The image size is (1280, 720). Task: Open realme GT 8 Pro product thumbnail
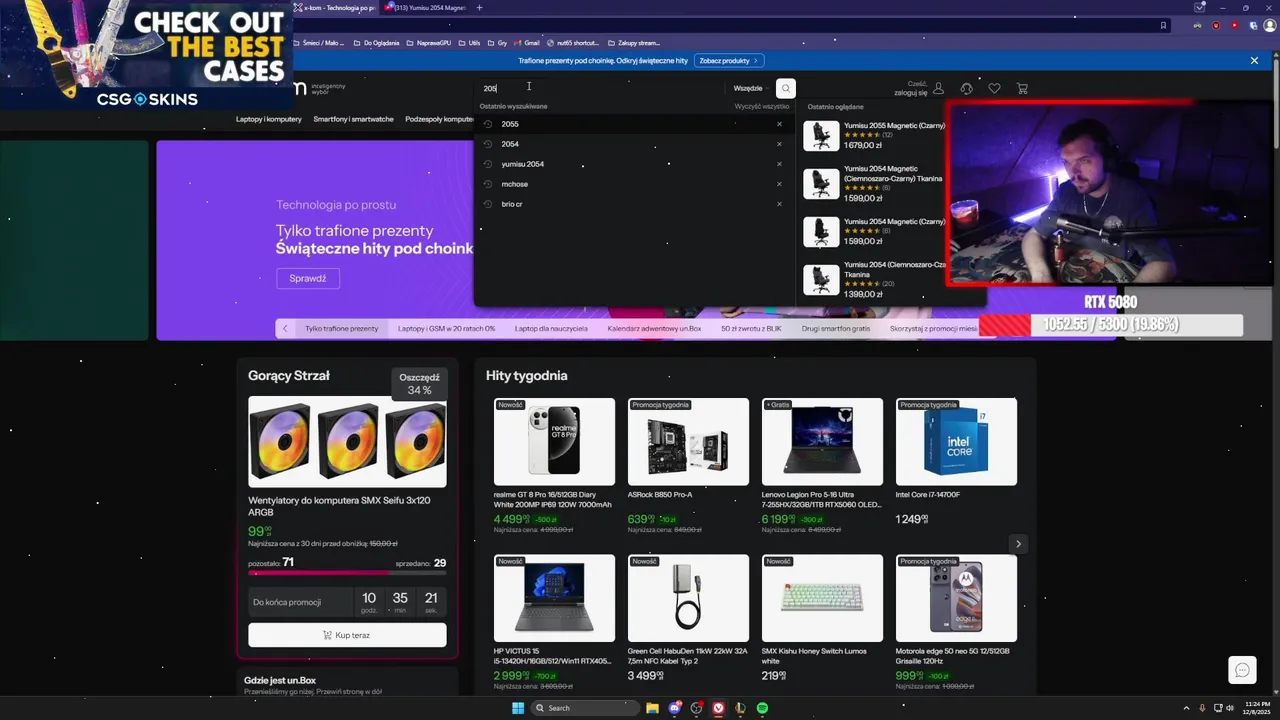[554, 442]
